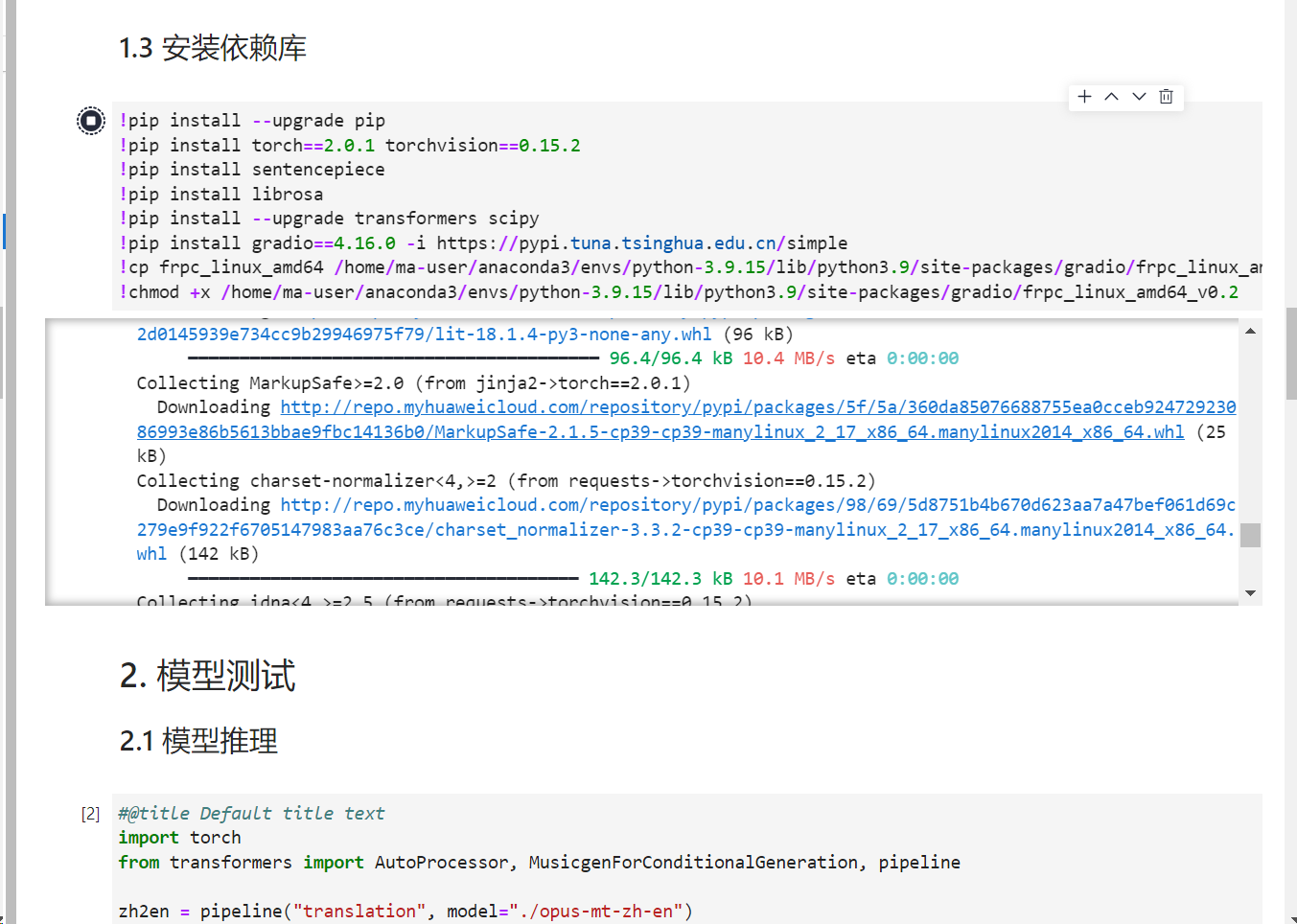Click the output area scrollbar thumb

click(x=1250, y=535)
